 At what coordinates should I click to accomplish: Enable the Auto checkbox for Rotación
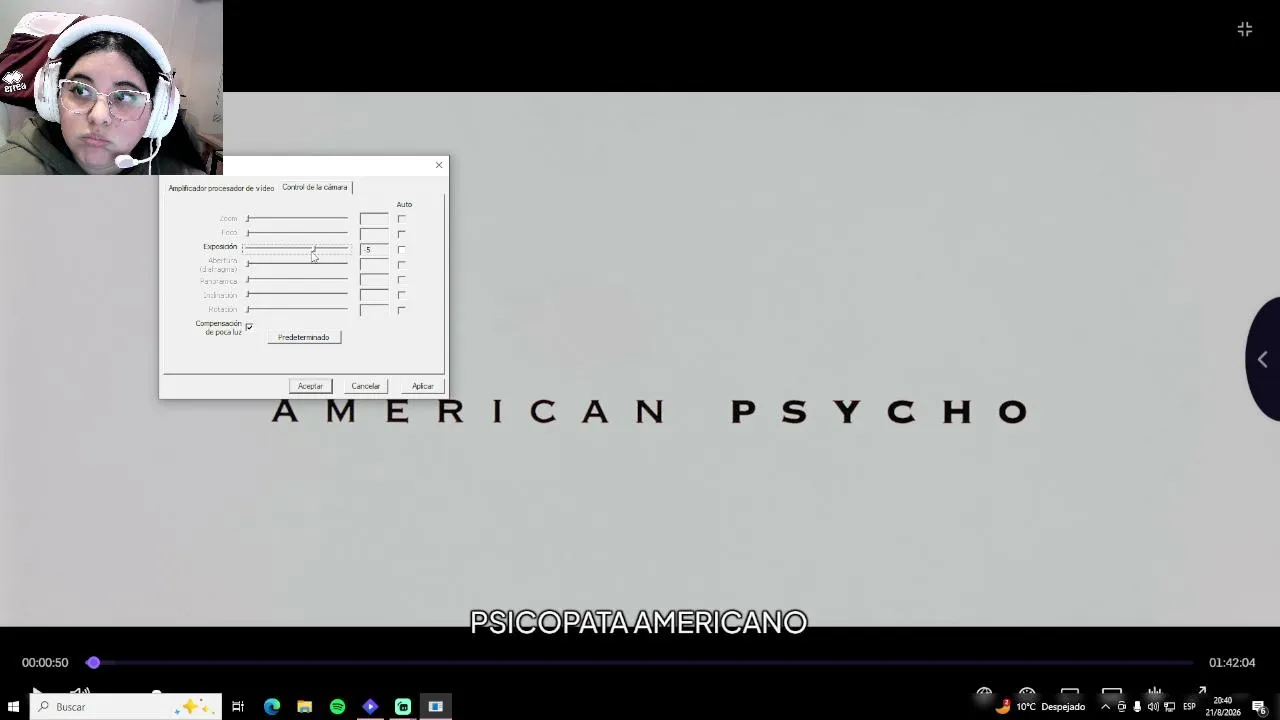pyautogui.click(x=401, y=310)
